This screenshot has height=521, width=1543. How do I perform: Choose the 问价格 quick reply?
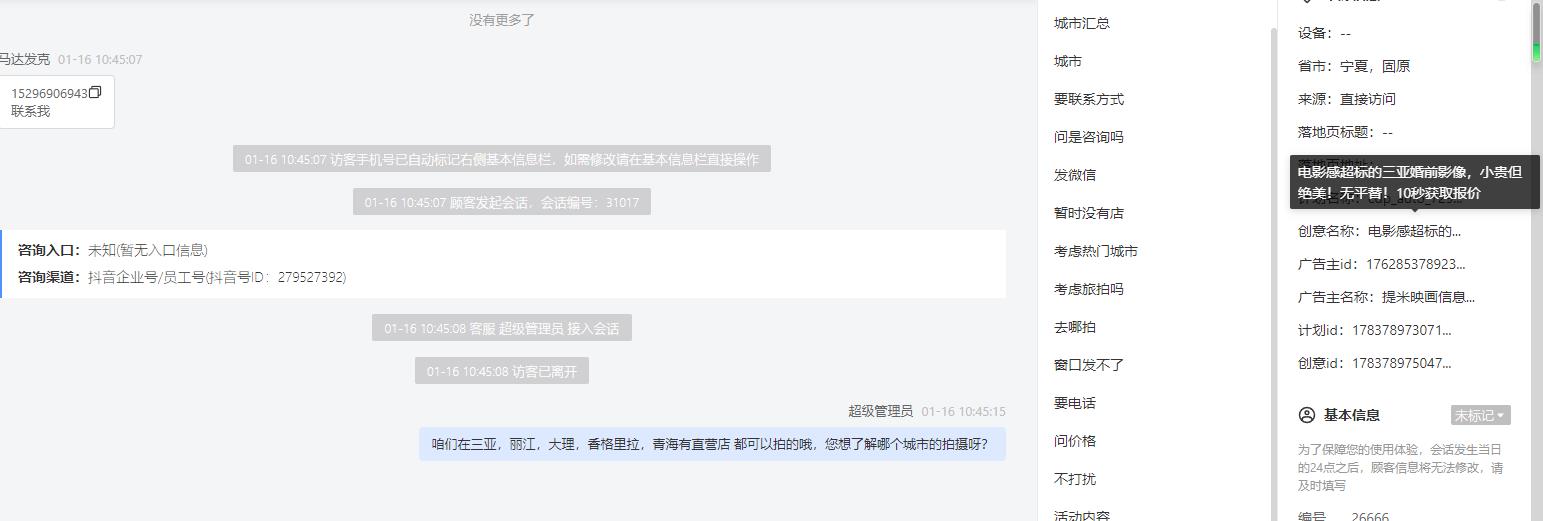(x=1074, y=441)
